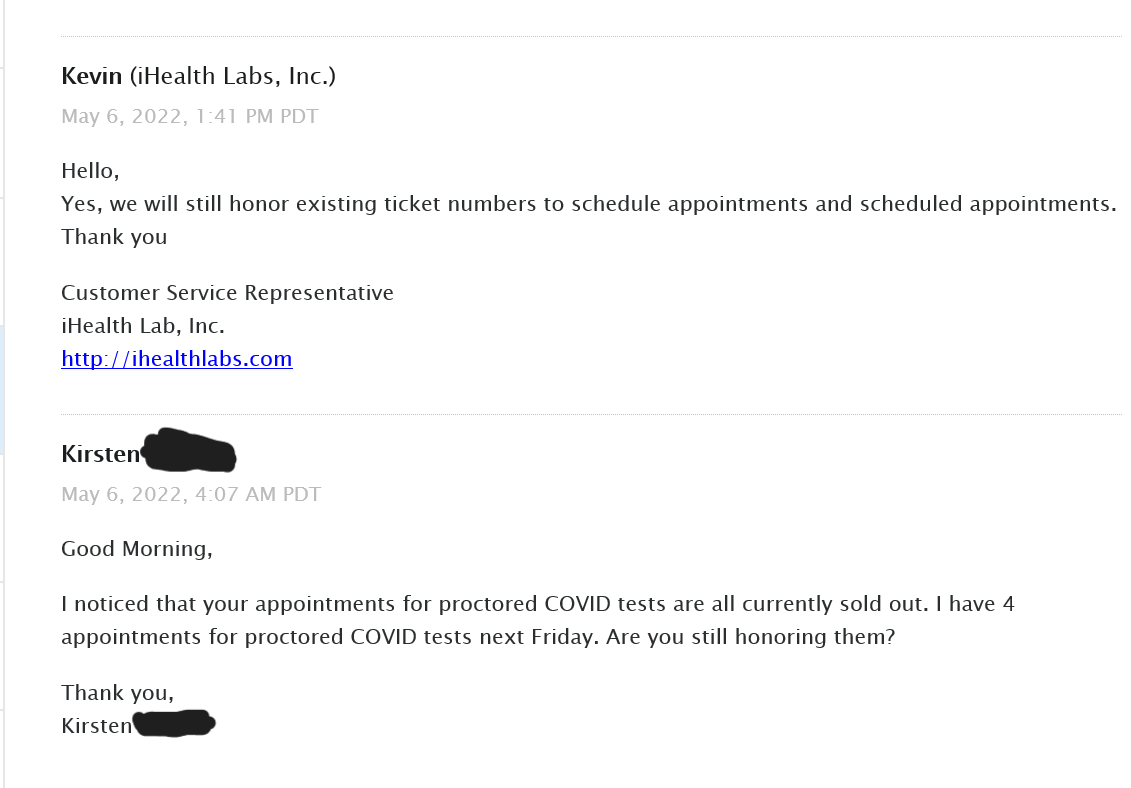Click the "Hello," greeting line

90,171
